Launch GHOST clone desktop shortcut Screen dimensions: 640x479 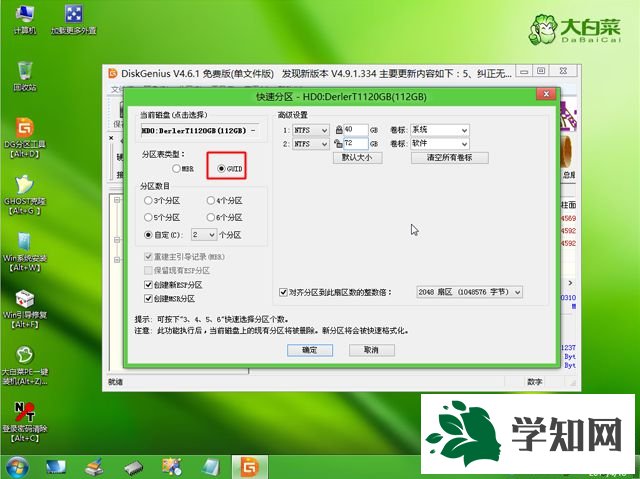pos(24,195)
